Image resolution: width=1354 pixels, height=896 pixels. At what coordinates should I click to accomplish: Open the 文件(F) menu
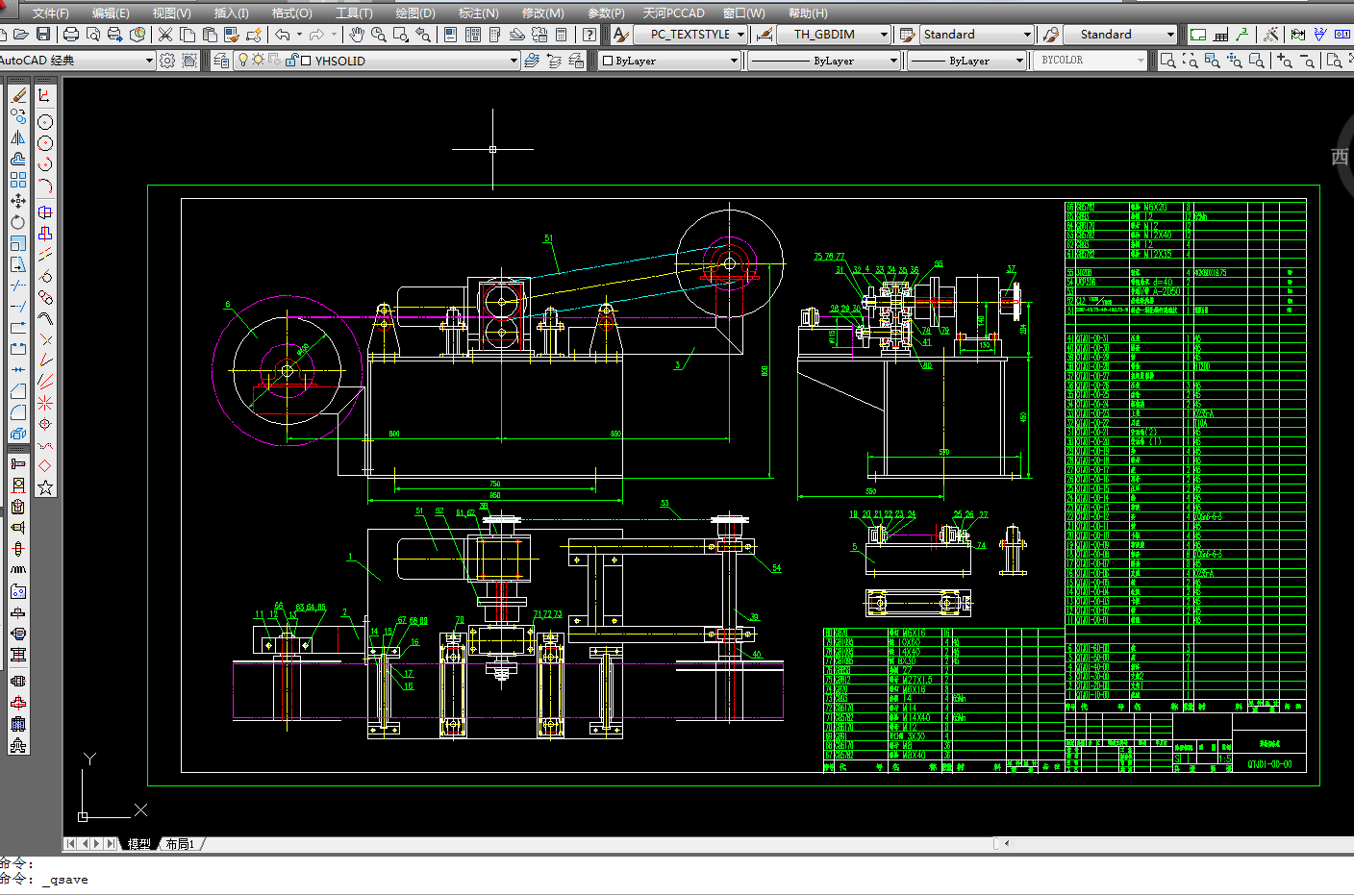click(50, 13)
